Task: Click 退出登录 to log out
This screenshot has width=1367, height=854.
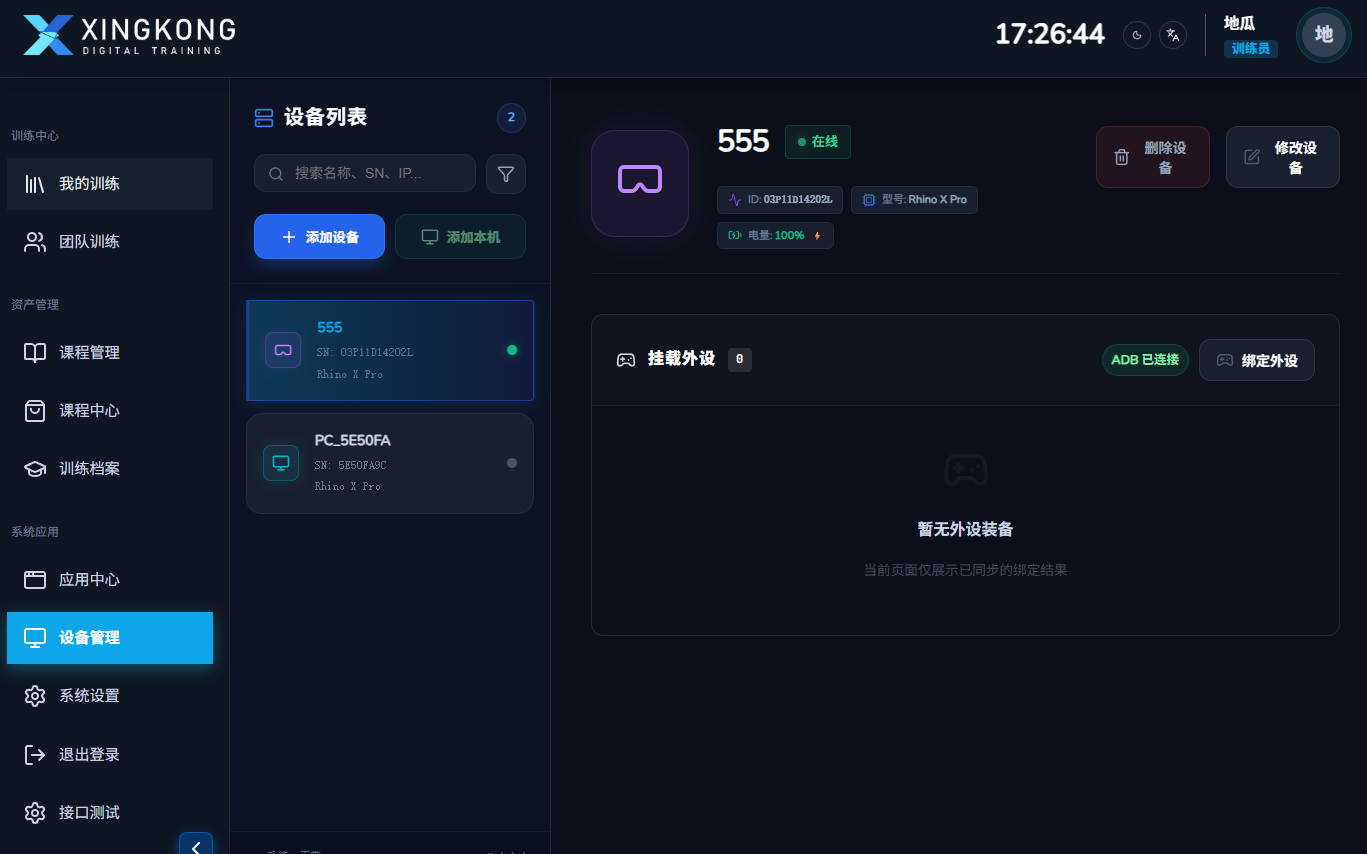Action: [110, 755]
